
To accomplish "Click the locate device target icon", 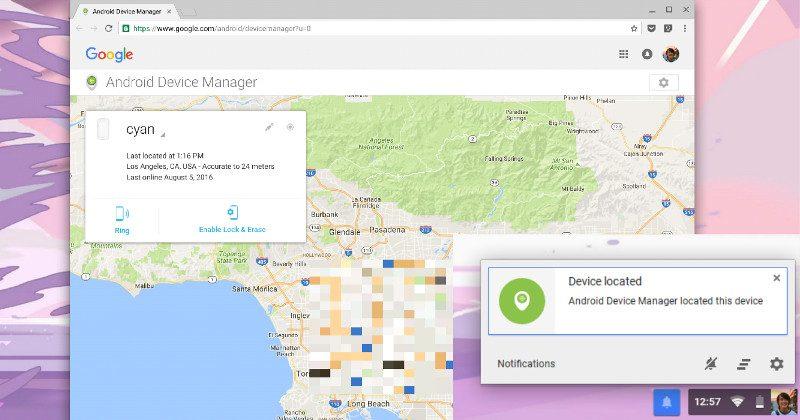I will point(290,127).
